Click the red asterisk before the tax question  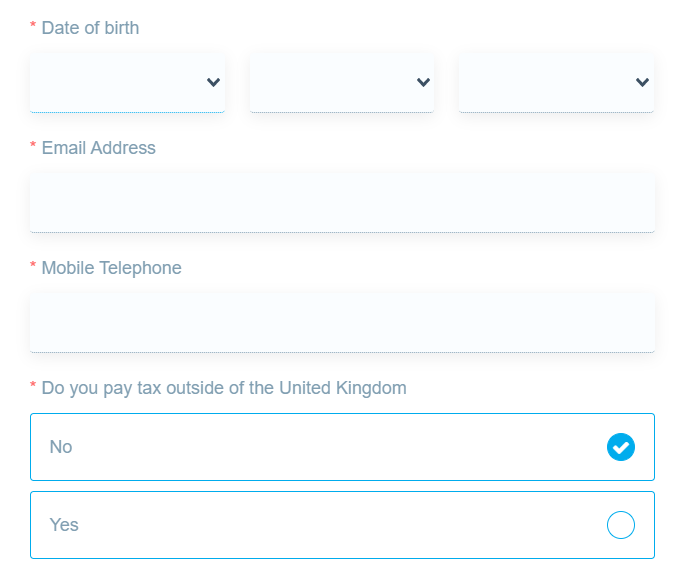[33, 386]
